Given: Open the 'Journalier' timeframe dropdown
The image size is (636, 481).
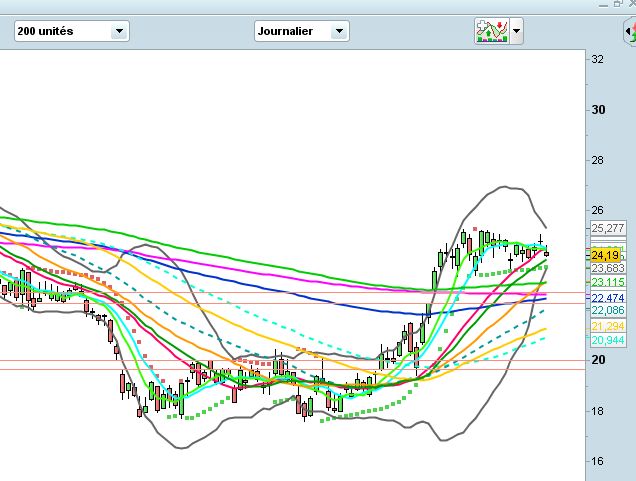Looking at the screenshot, I should [302, 31].
